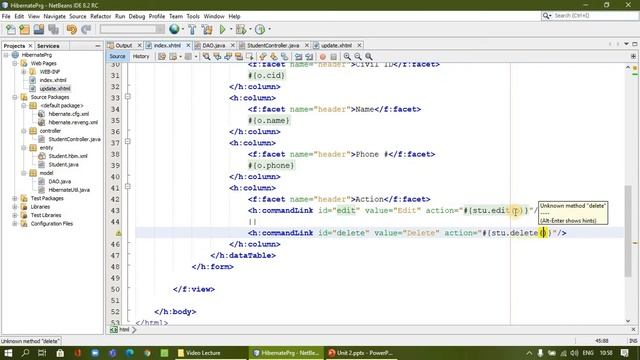Select HibernateUtil.java in the tree
Image resolution: width=640 pixels, height=360 pixels.
point(69,190)
